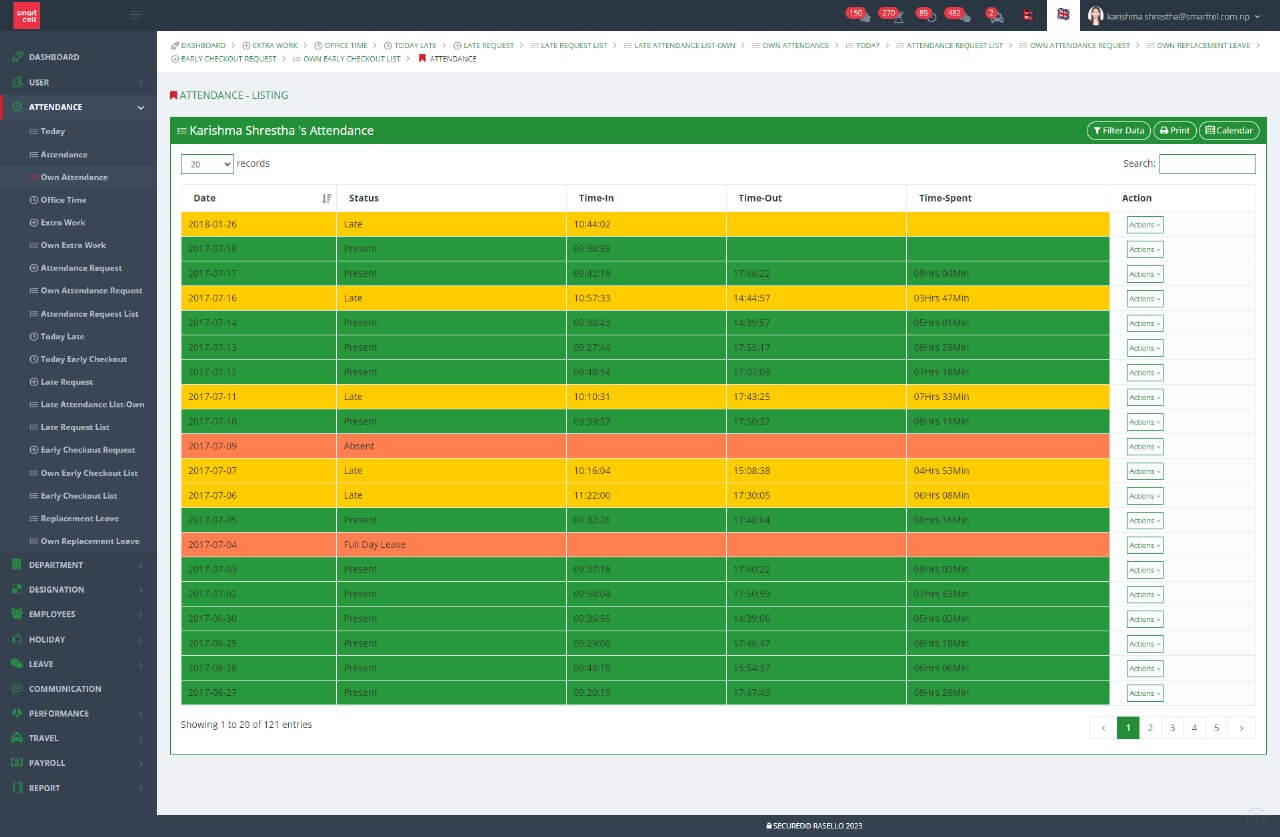
Task: Go to Own Extra Work sidebar item
Action: pos(72,245)
